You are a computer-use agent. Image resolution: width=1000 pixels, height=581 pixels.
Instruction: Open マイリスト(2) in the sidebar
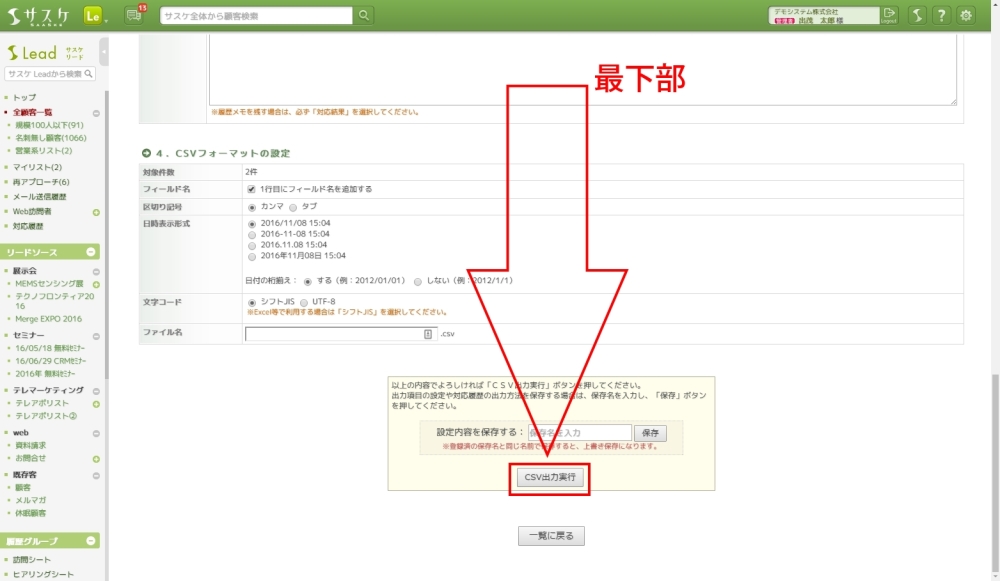click(37, 167)
